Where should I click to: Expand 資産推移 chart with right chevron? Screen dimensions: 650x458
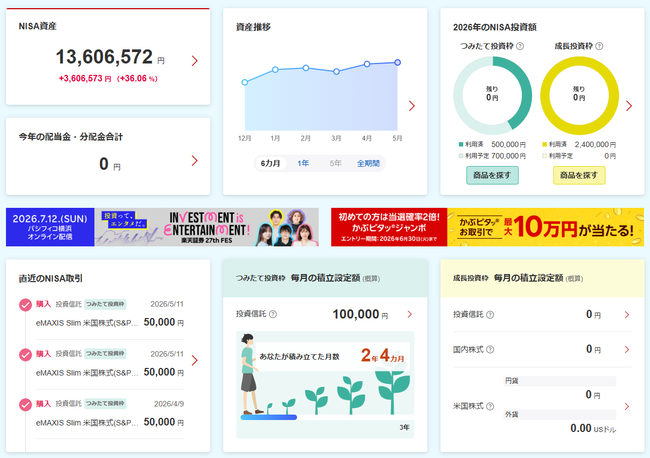[412, 106]
